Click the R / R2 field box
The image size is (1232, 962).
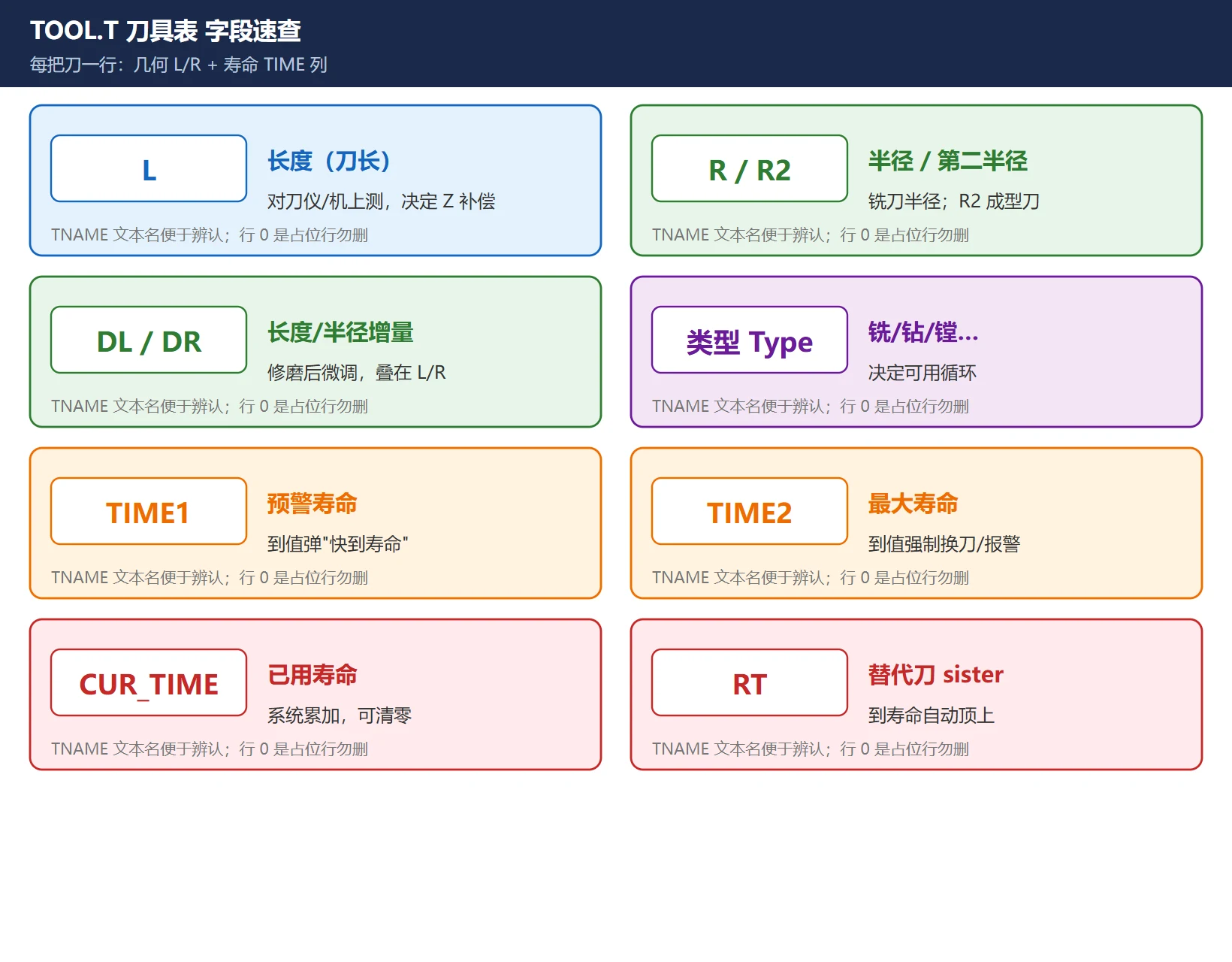750,168
